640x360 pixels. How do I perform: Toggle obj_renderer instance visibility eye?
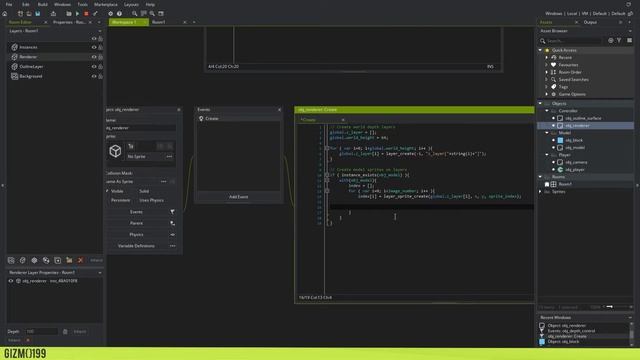tap(11, 281)
